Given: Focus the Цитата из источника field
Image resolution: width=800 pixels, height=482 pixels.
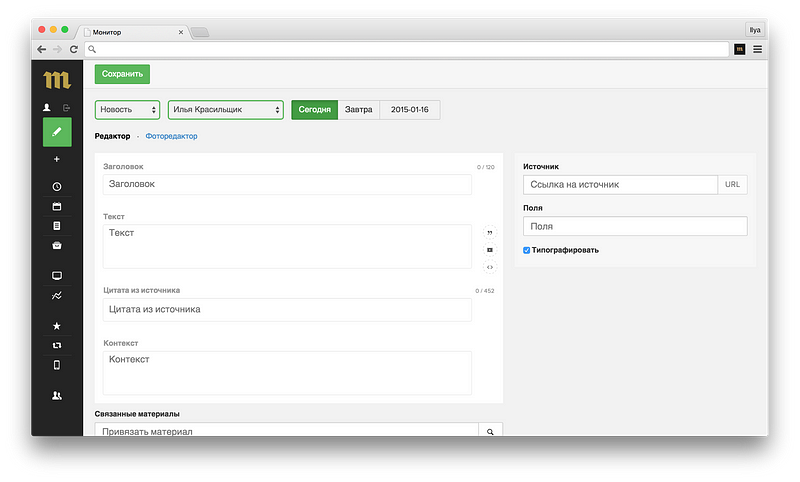Looking at the screenshot, I should click(x=287, y=310).
